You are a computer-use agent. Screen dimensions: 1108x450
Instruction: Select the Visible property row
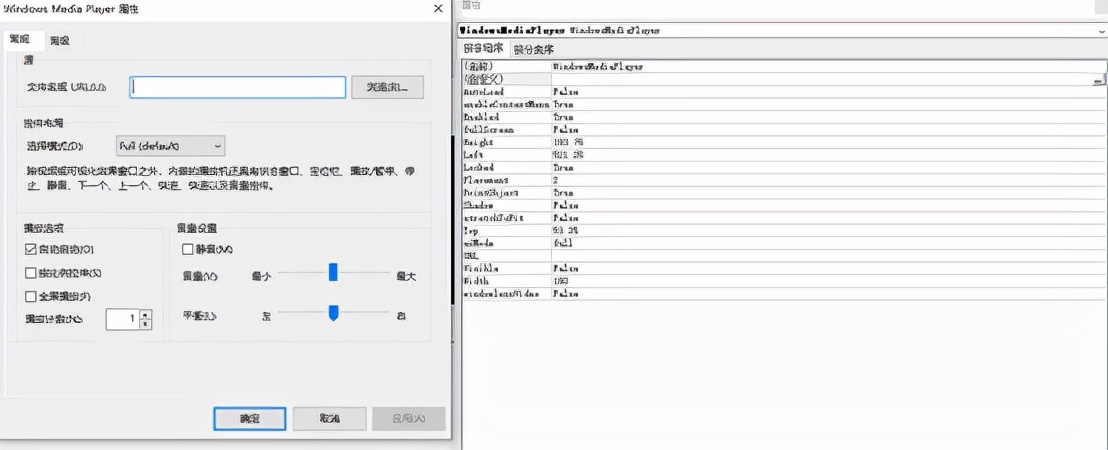click(783, 268)
